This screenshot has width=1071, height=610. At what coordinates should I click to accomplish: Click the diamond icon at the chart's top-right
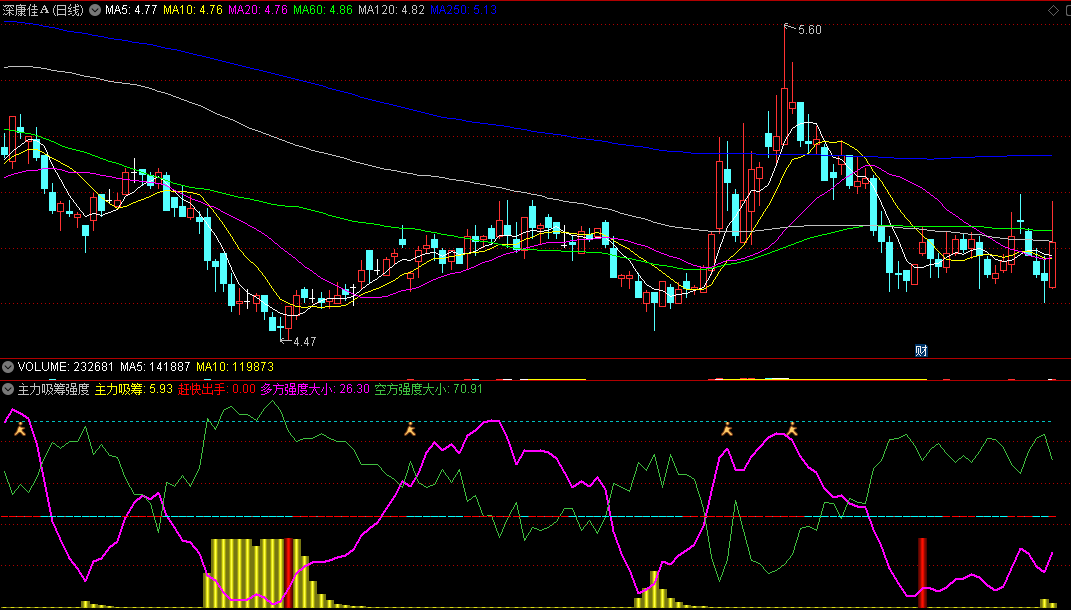pyautogui.click(x=1054, y=10)
